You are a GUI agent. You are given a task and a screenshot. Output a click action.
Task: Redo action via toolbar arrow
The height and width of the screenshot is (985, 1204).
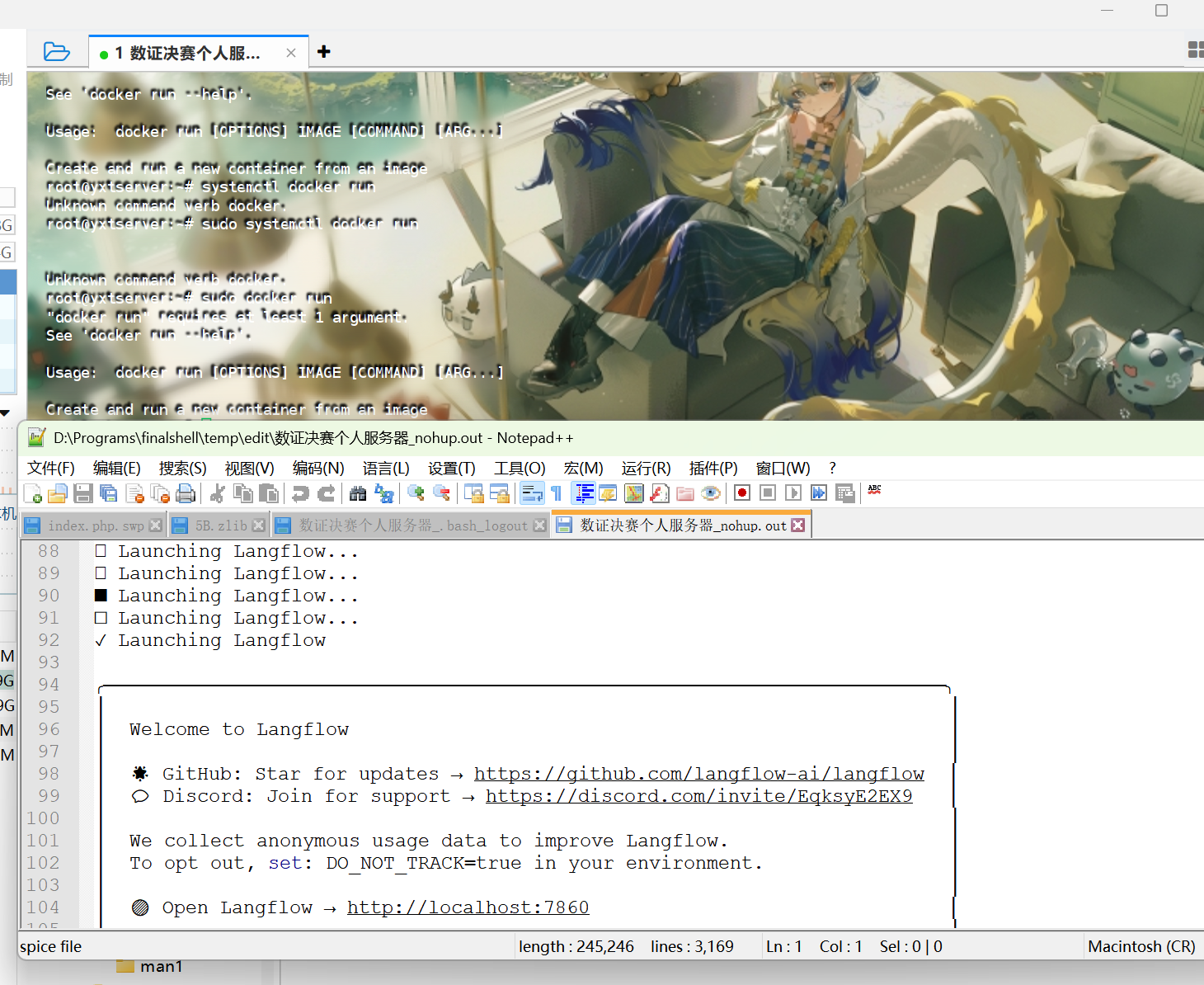point(327,493)
